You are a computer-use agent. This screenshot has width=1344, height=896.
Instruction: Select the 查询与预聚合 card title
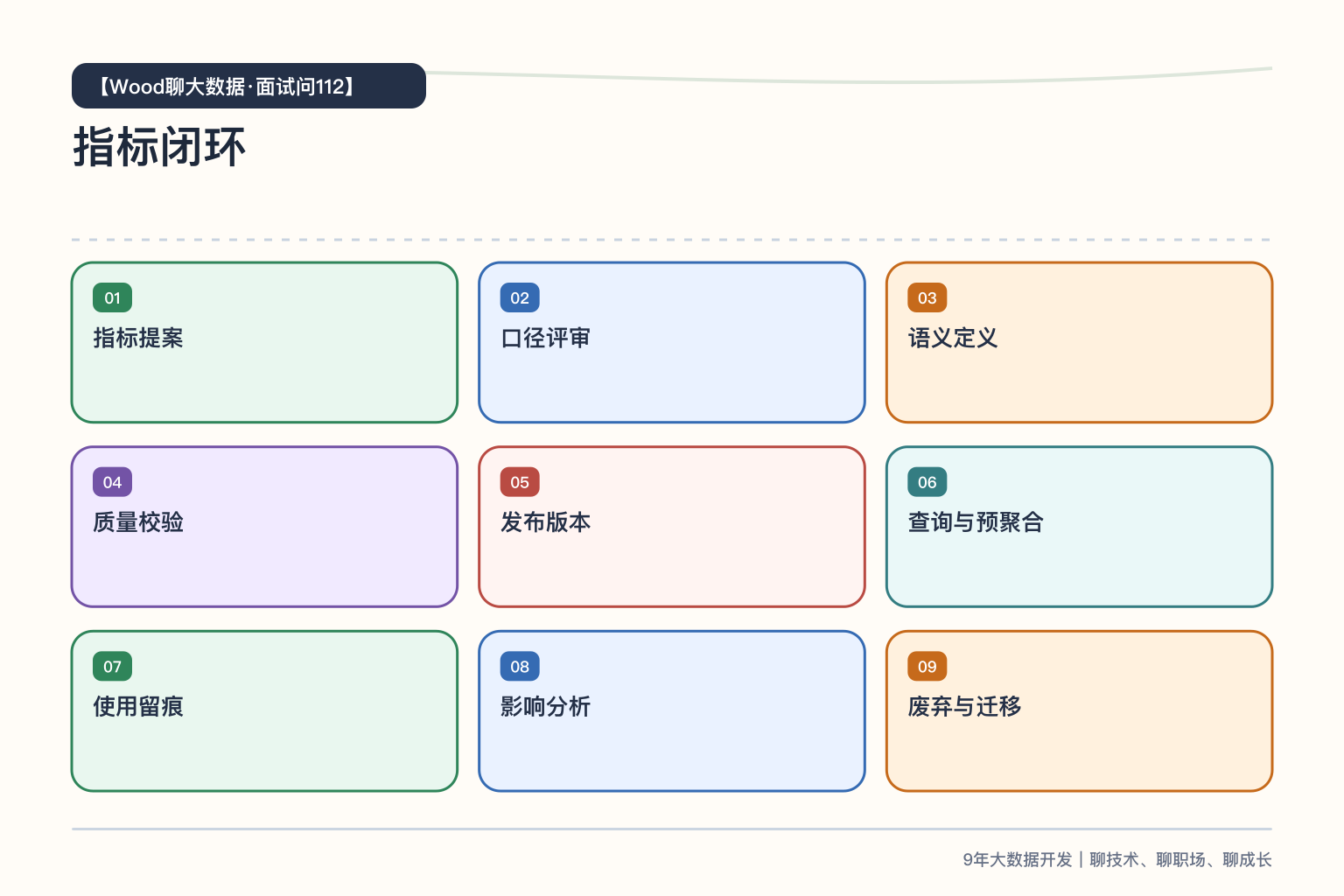(x=976, y=522)
